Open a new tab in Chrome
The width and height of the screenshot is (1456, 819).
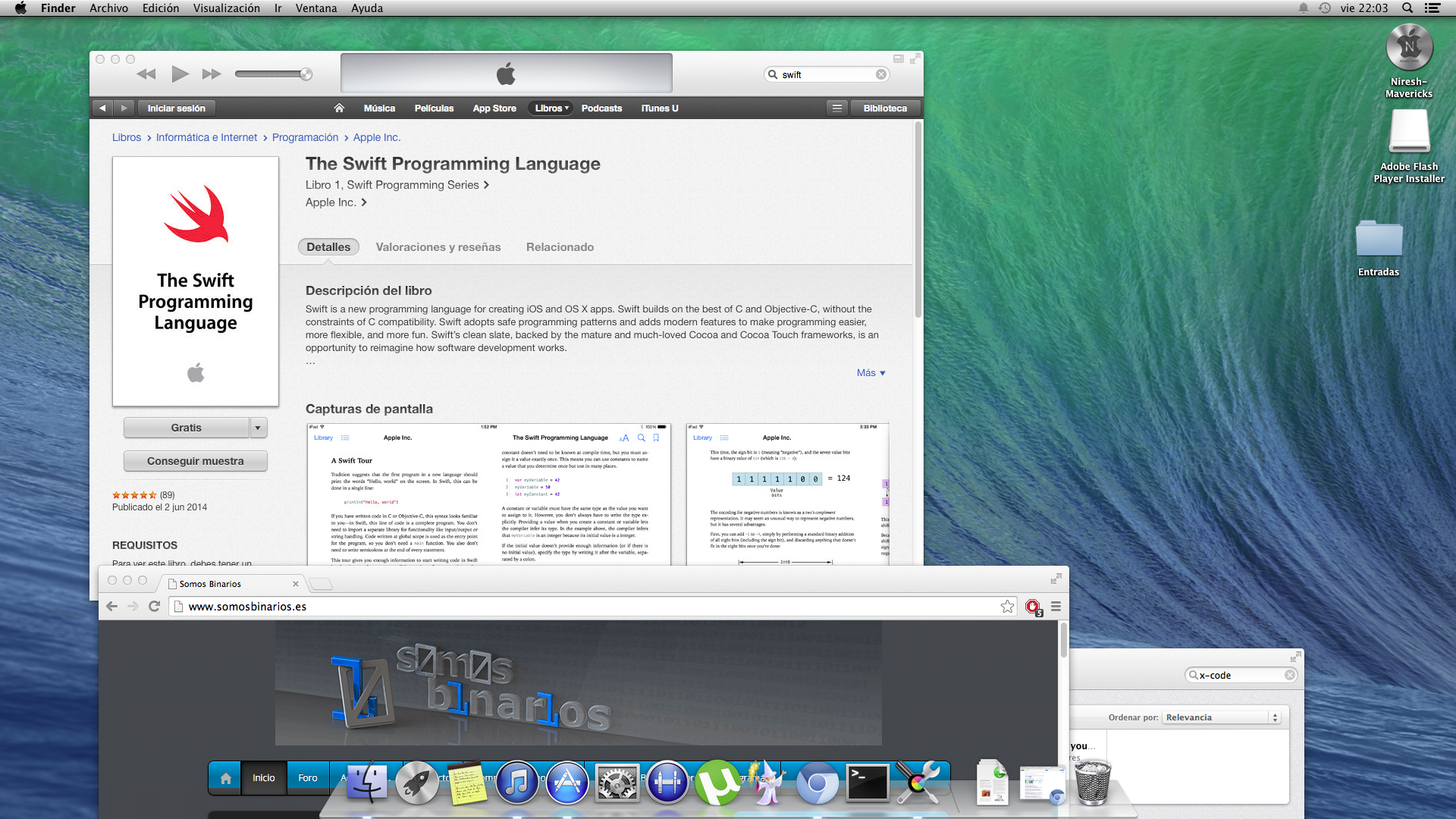tap(322, 584)
